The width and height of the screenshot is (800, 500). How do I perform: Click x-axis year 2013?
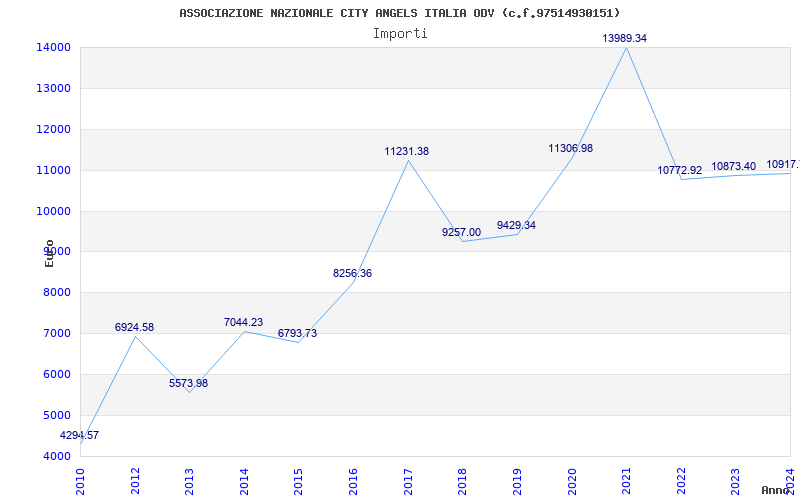[190, 482]
